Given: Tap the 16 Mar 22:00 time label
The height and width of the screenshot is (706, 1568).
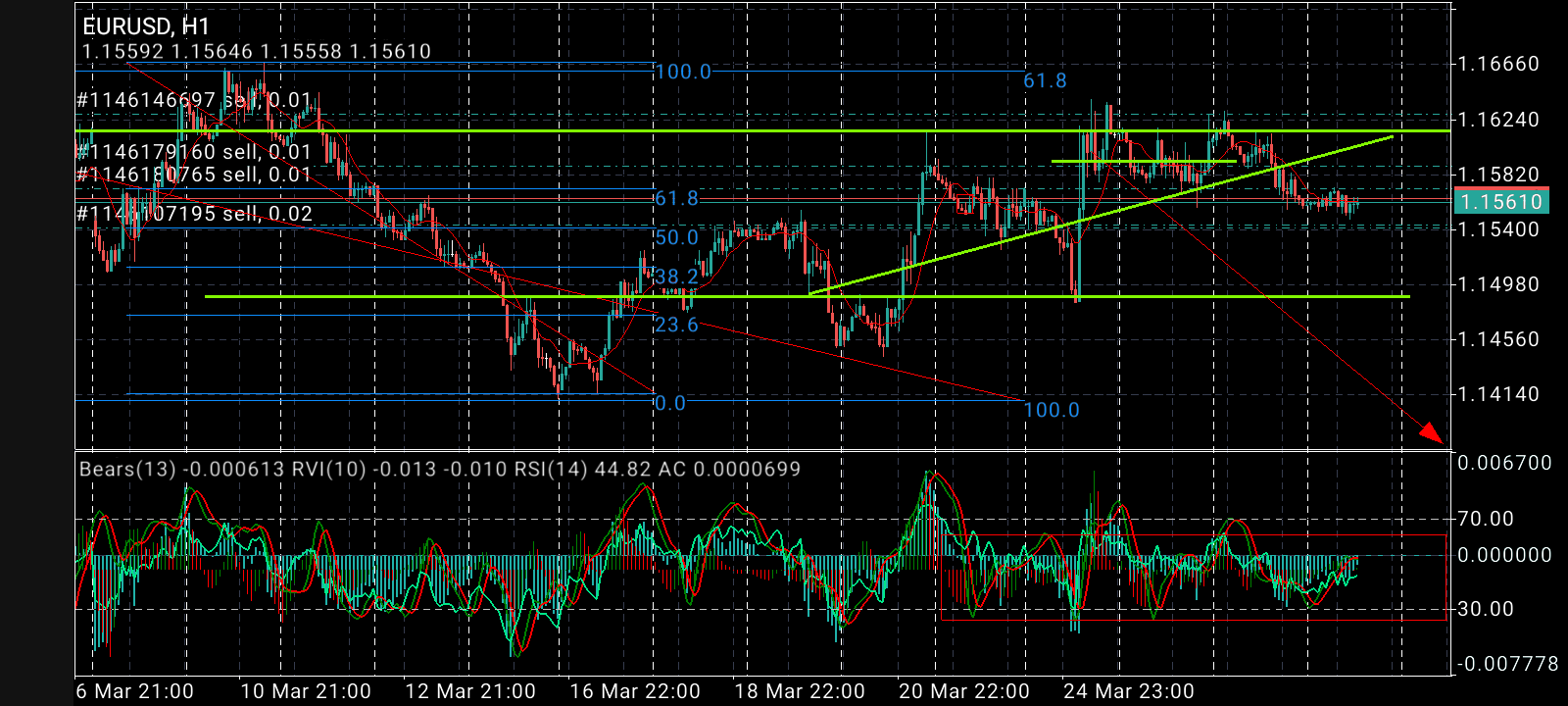Looking at the screenshot, I should (635, 691).
